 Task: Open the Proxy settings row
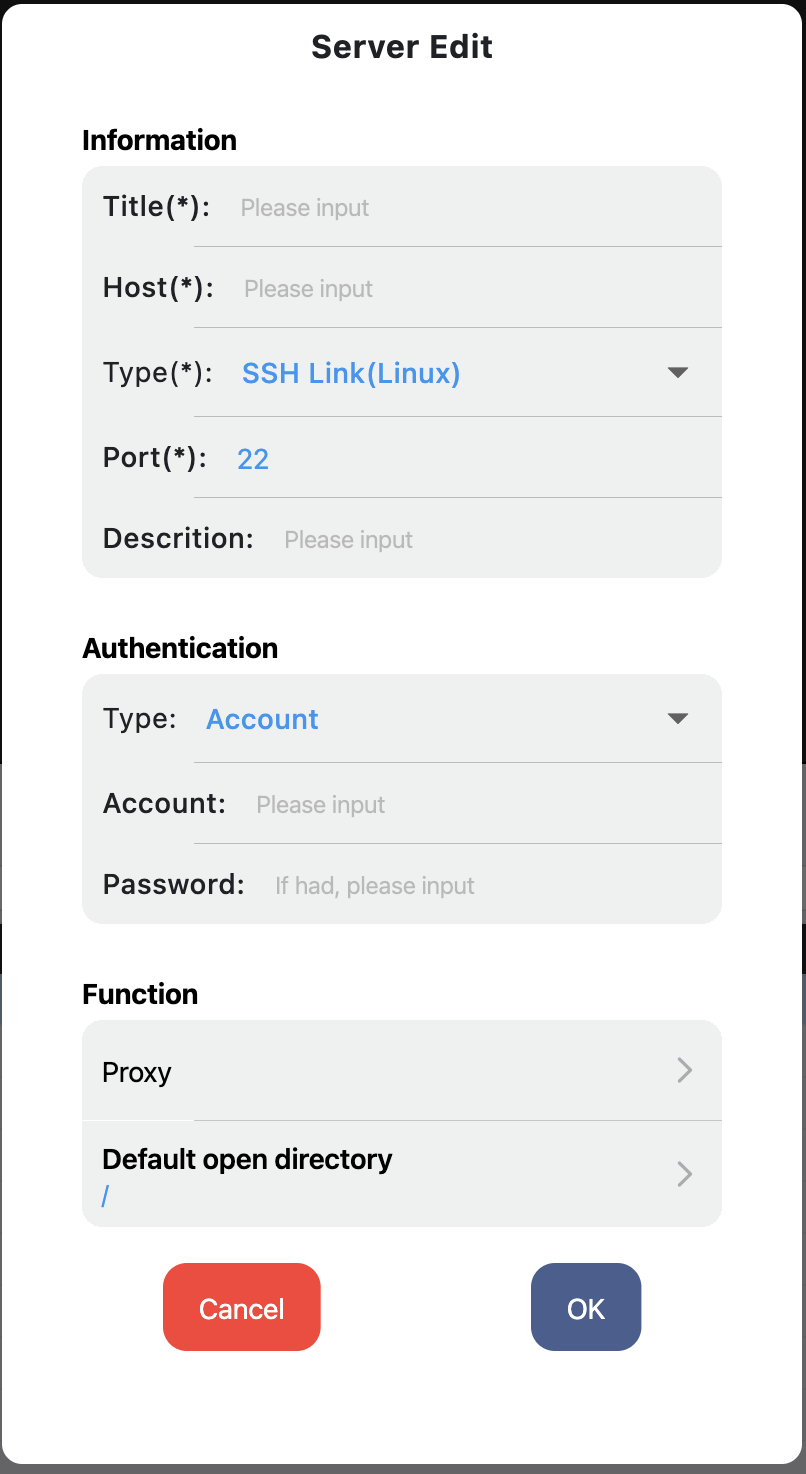tap(402, 1071)
